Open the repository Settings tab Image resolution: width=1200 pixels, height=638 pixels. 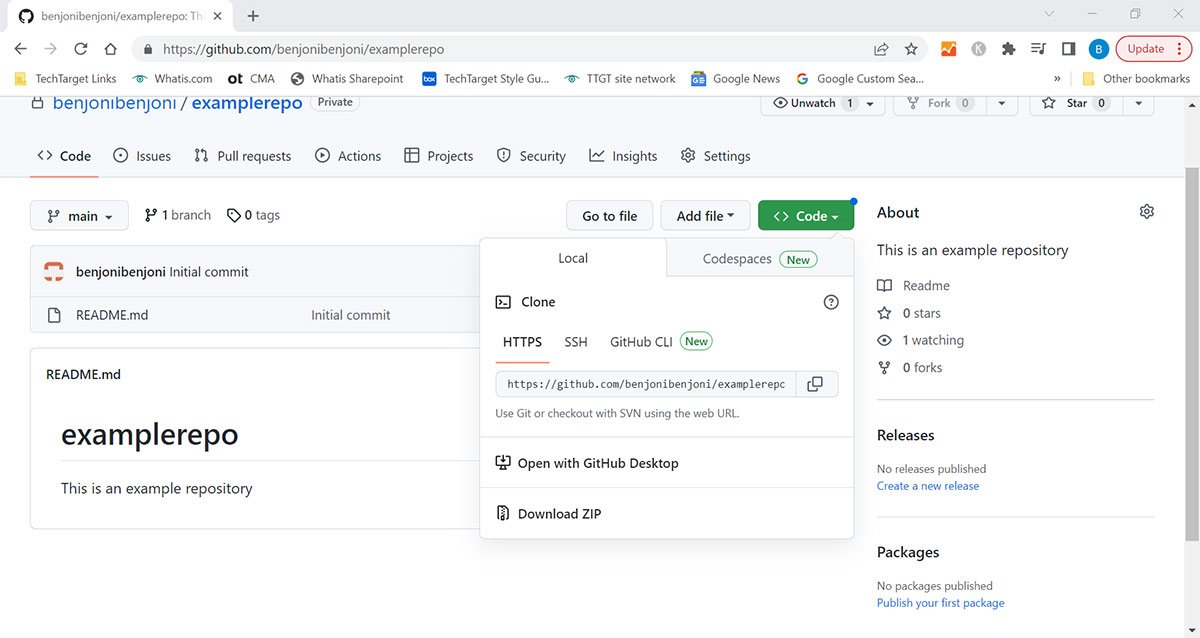pyautogui.click(x=715, y=156)
